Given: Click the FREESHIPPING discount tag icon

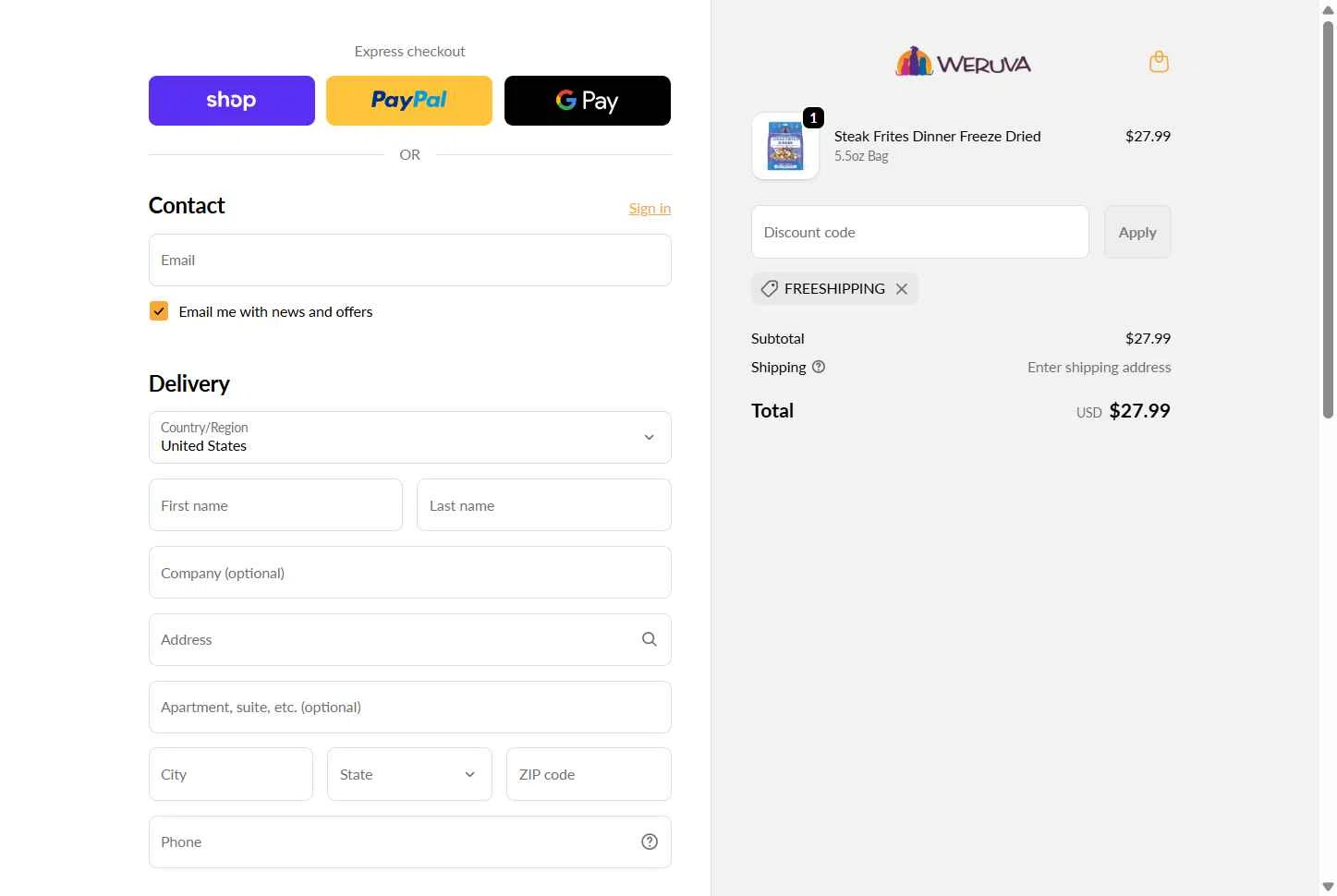Looking at the screenshot, I should point(769,289).
